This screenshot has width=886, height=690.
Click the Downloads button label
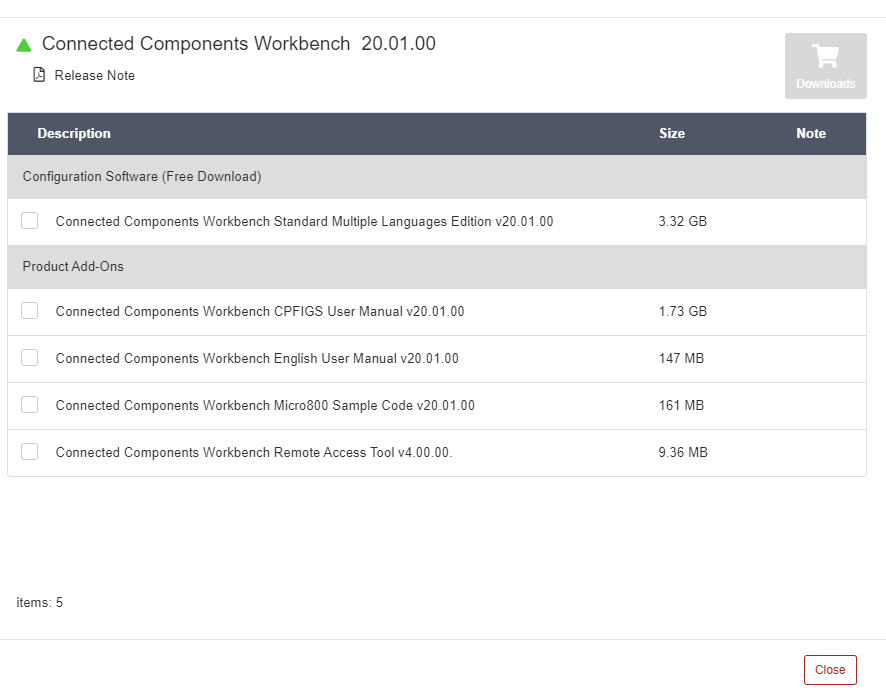pos(826,84)
